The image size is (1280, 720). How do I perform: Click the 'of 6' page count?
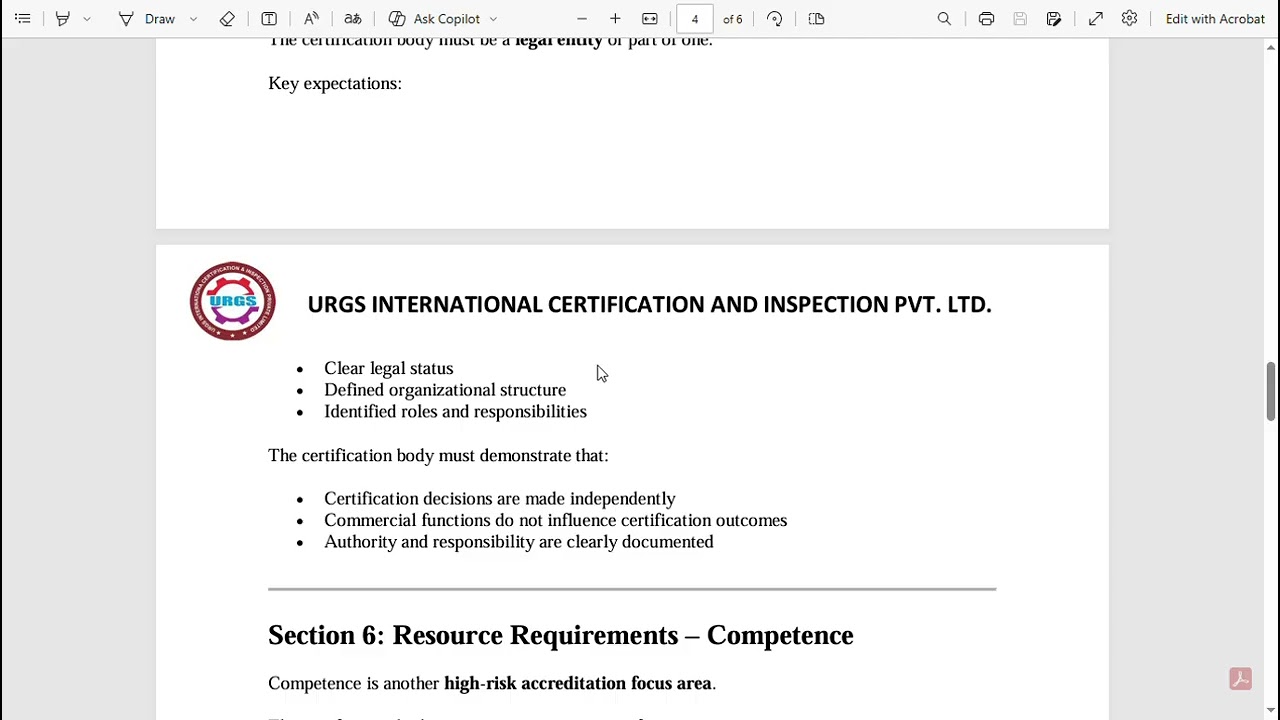pyautogui.click(x=733, y=19)
